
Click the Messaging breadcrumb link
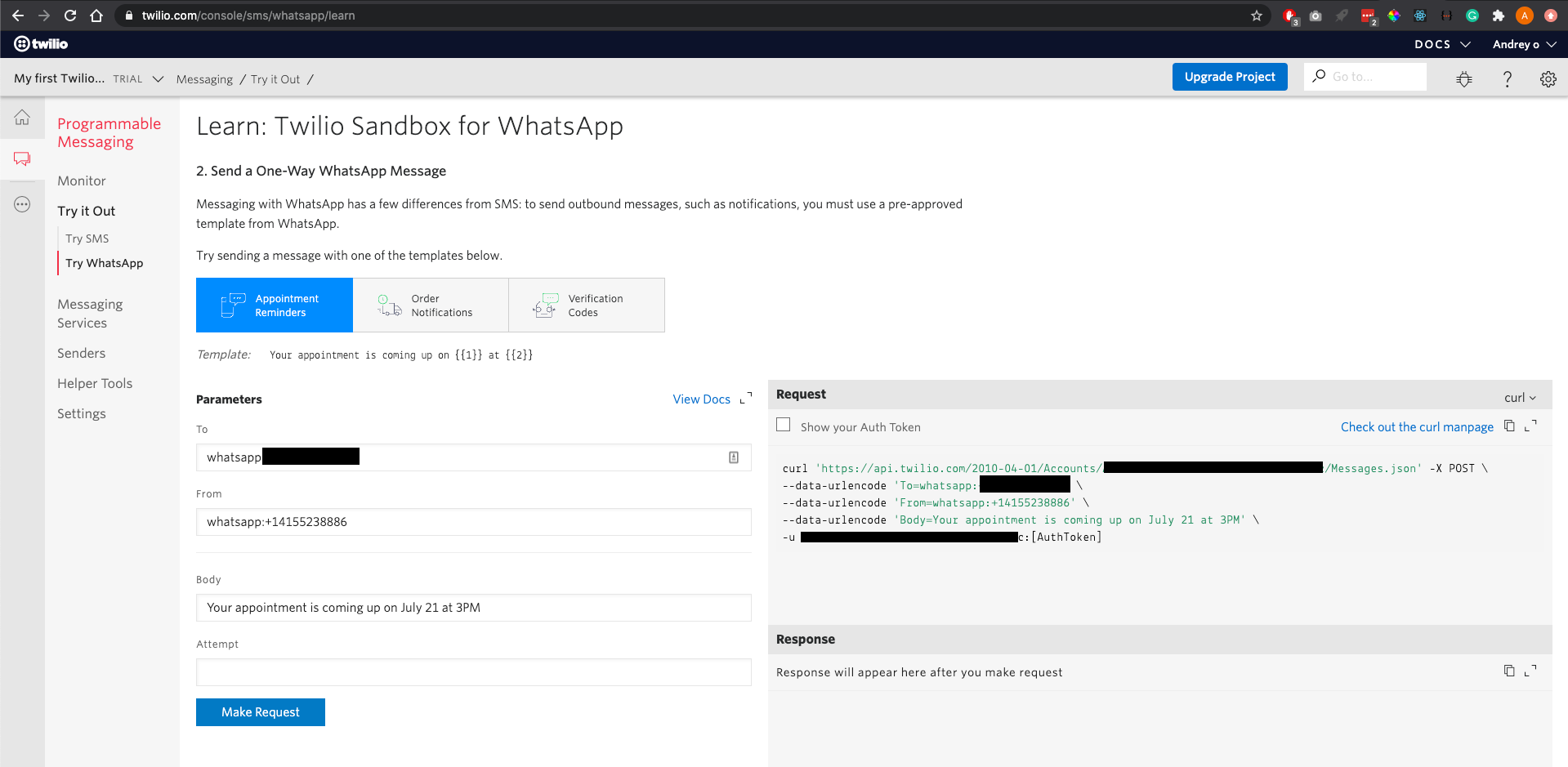coord(204,79)
